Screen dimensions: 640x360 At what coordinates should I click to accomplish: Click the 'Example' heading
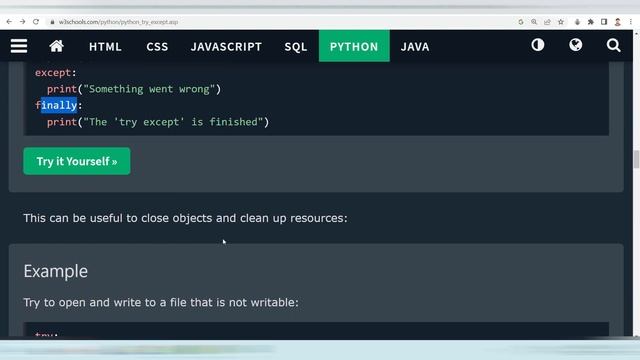(56, 271)
